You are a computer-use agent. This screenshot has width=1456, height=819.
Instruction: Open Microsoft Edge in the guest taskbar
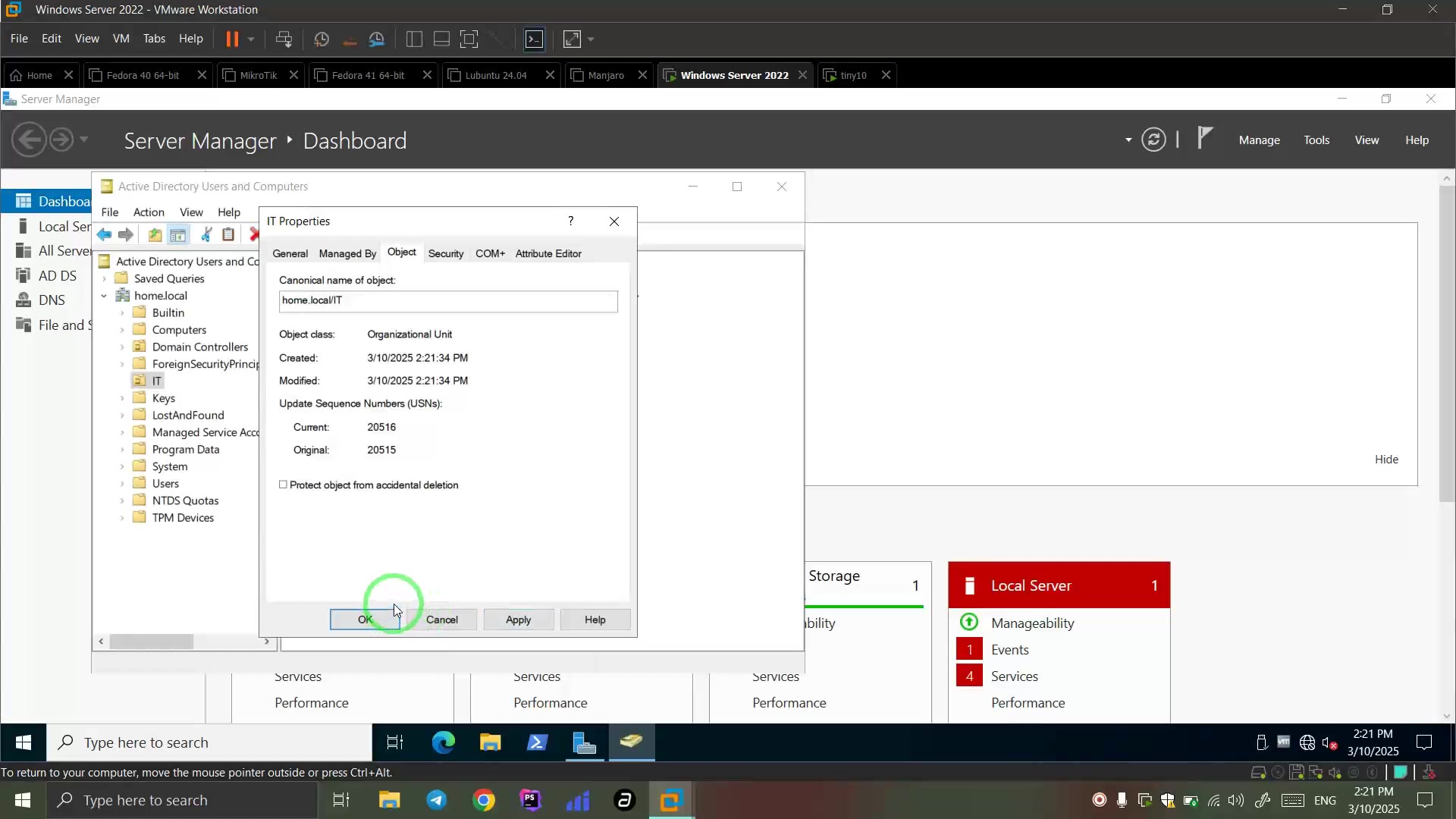click(443, 742)
